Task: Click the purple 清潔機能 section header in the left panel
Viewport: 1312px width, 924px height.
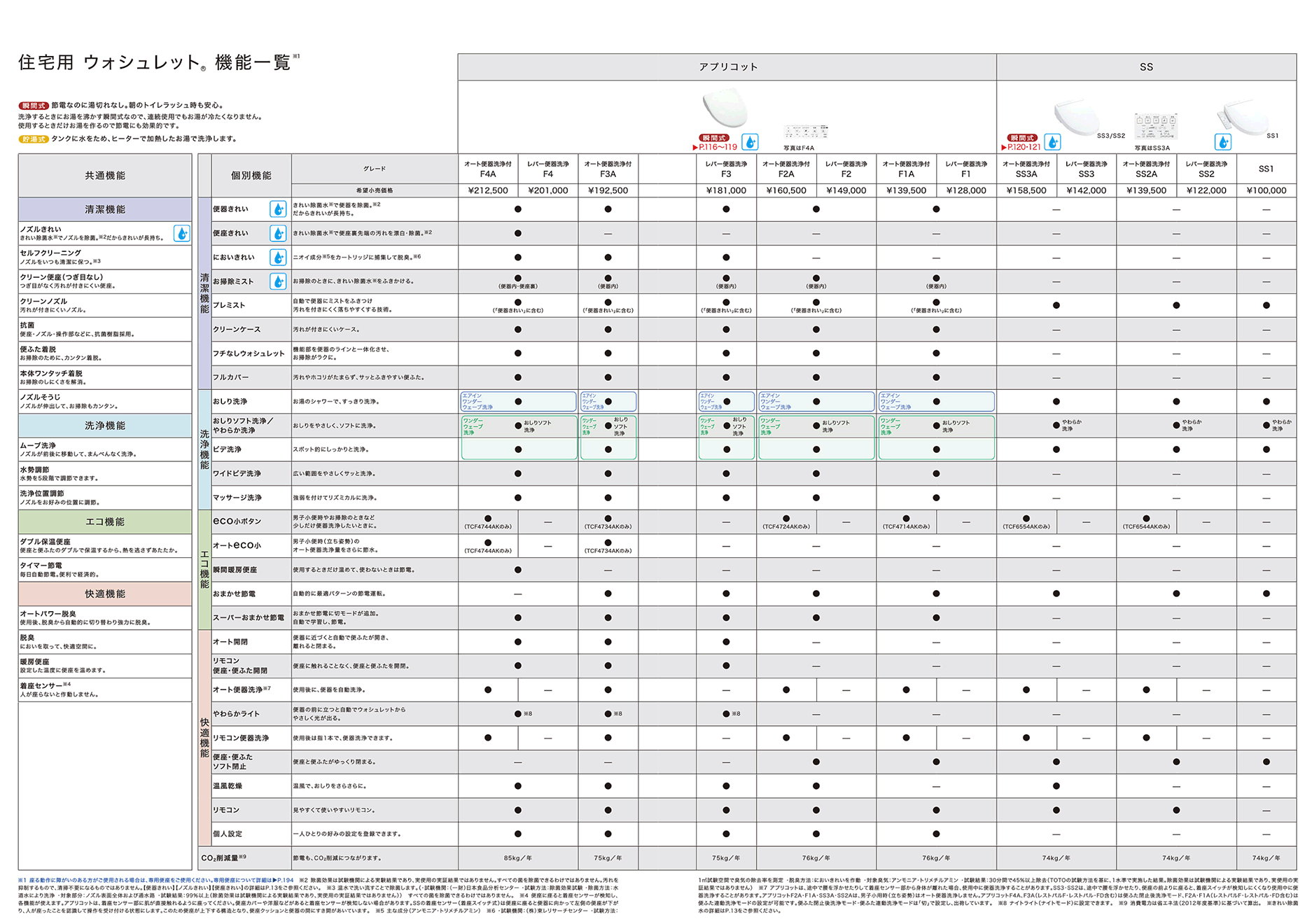Action: (x=105, y=209)
